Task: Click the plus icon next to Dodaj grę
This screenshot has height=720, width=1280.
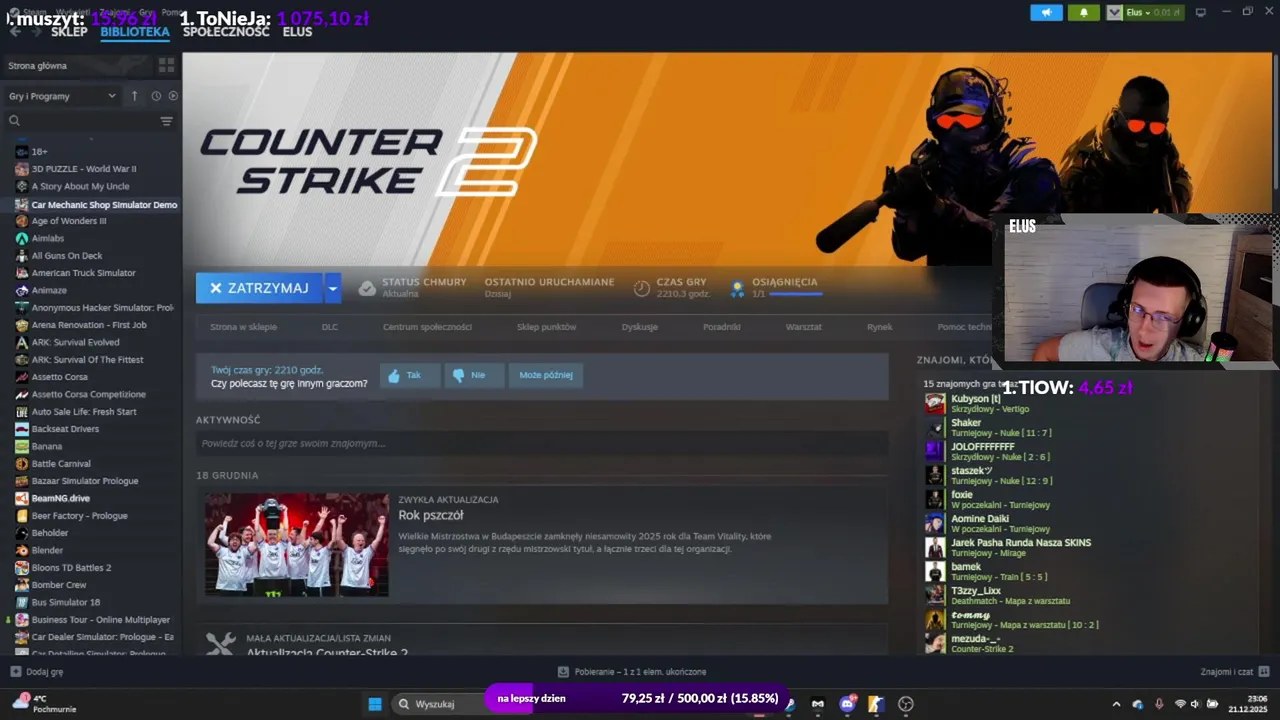Action: 15,672
